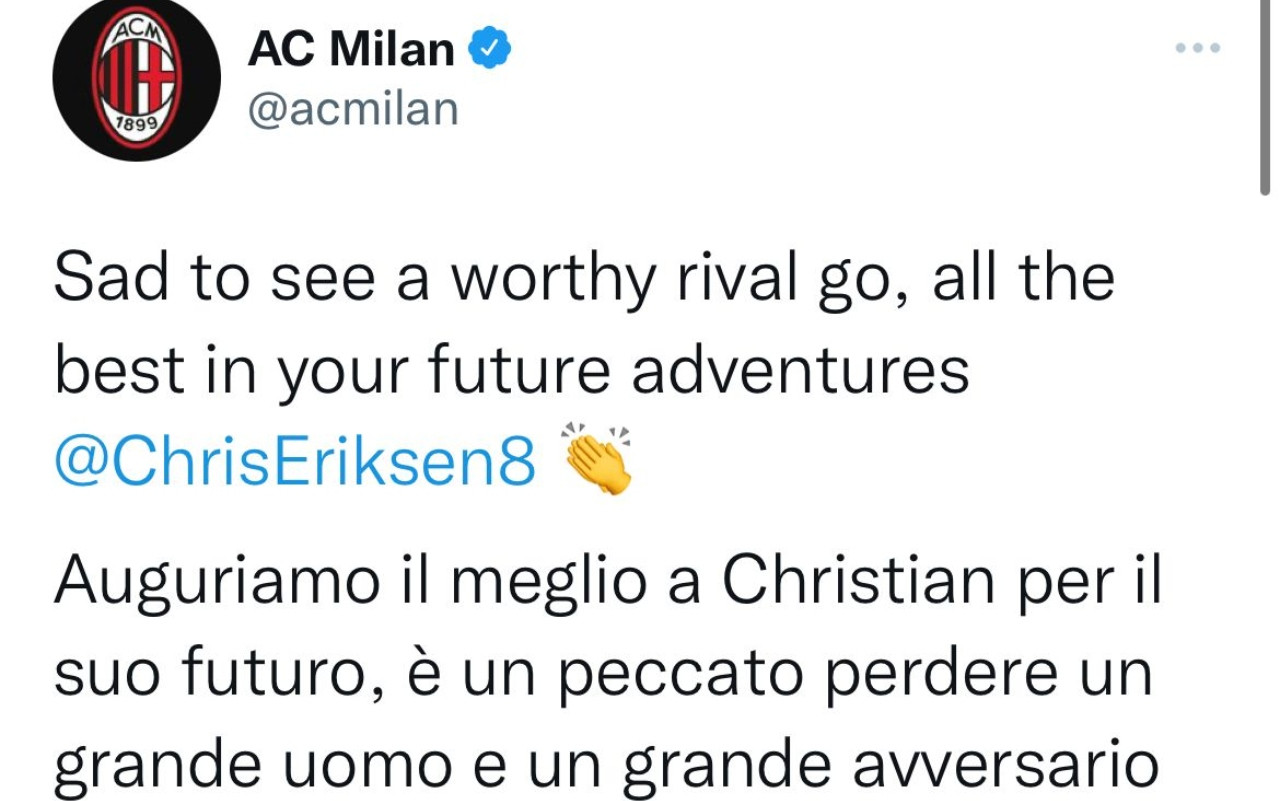Visit the @acmilan handle
The image size is (1280, 801).
[x=353, y=108]
